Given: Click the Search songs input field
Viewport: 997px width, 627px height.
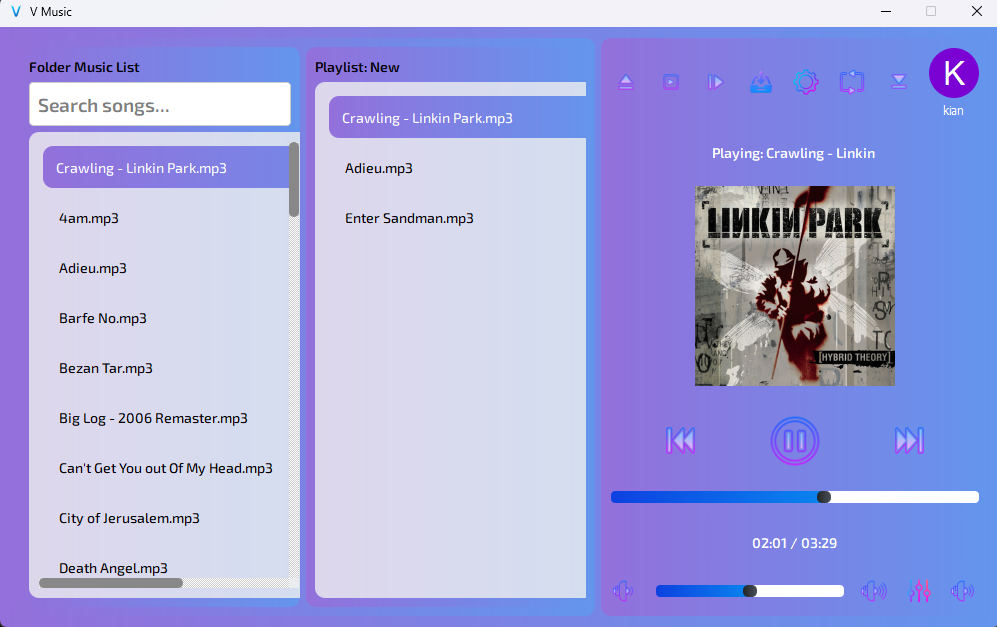Looking at the screenshot, I should [x=160, y=104].
